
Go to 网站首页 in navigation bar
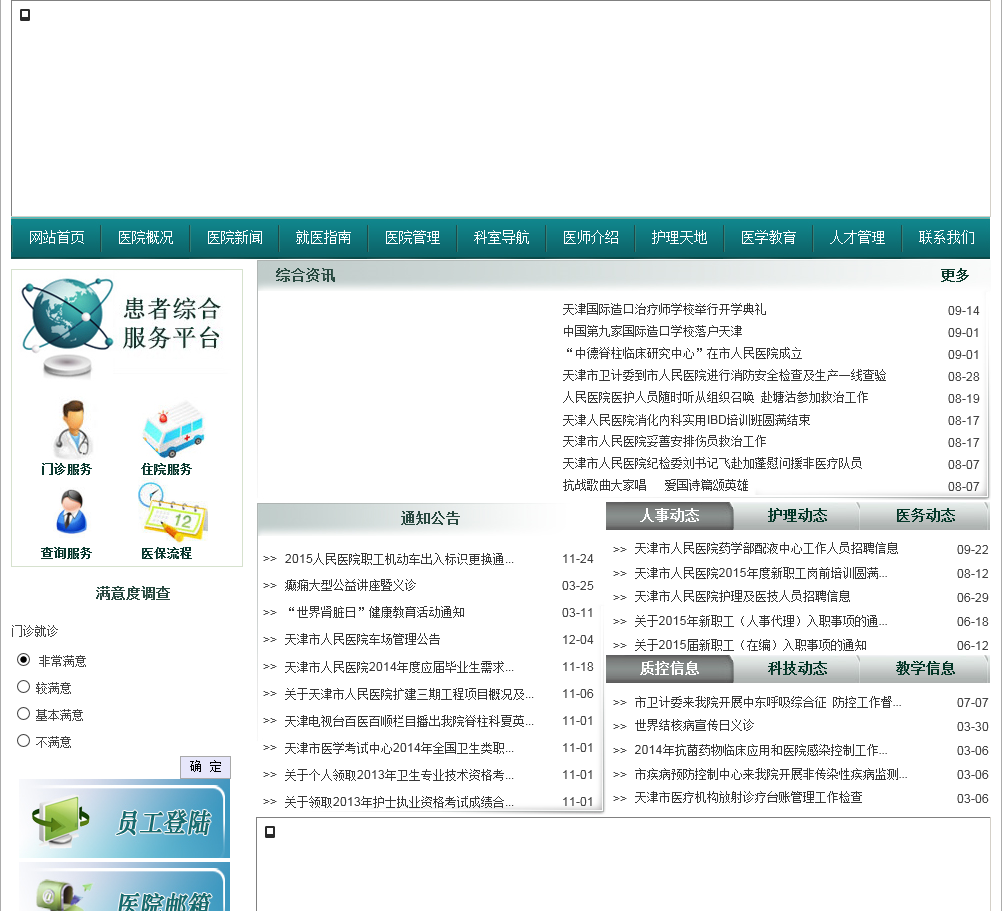click(56, 238)
